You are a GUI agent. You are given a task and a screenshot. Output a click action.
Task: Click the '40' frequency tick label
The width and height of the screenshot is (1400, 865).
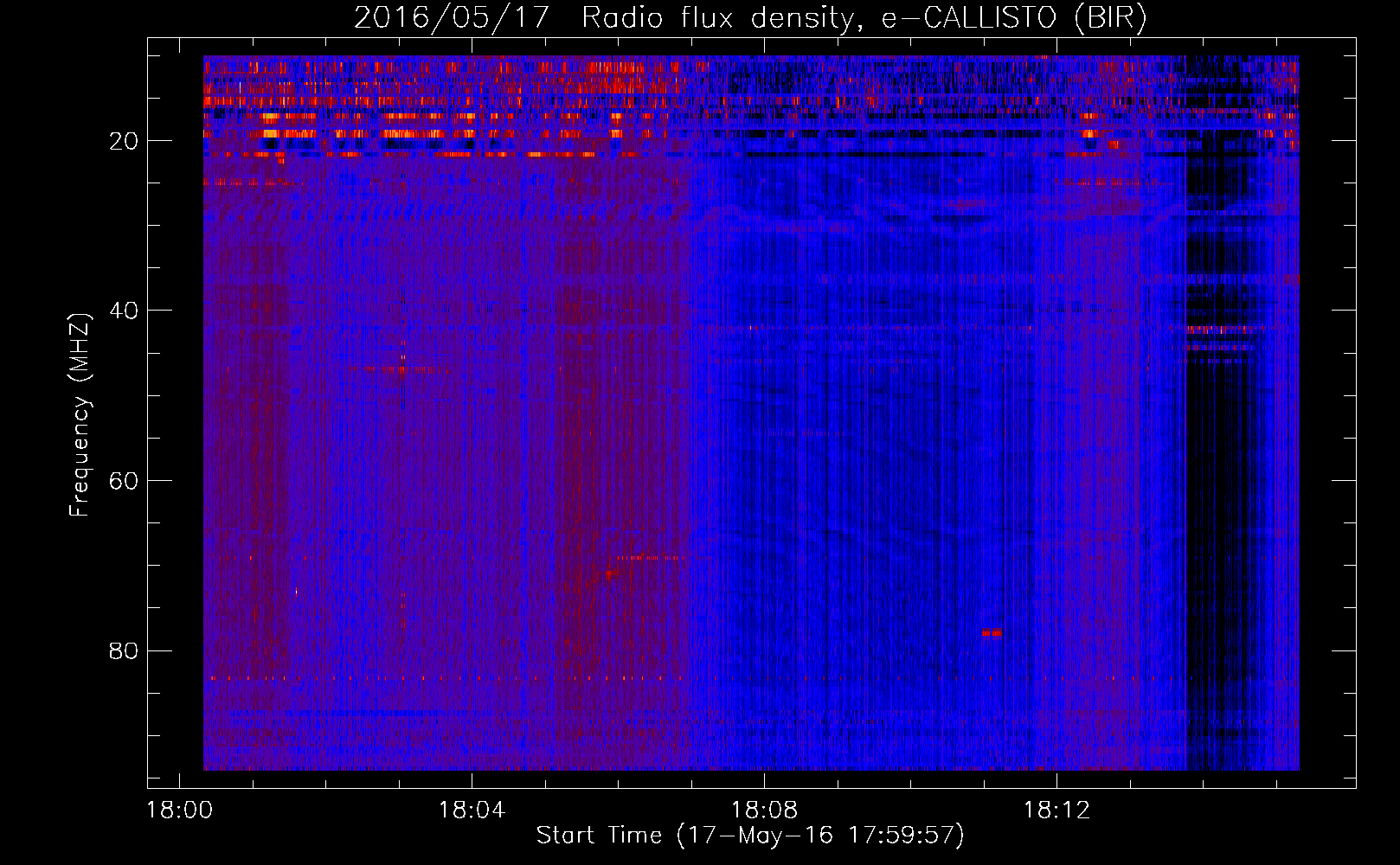(x=125, y=311)
